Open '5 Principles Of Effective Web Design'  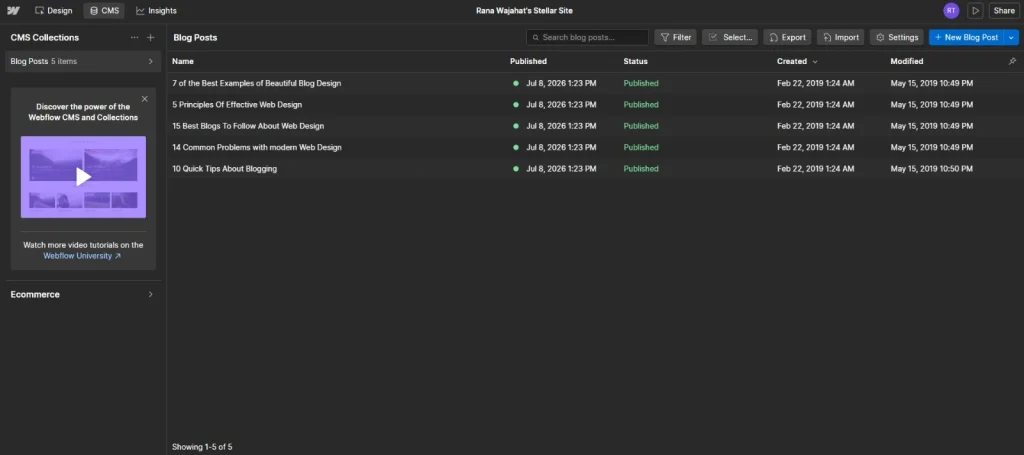[x=237, y=104]
